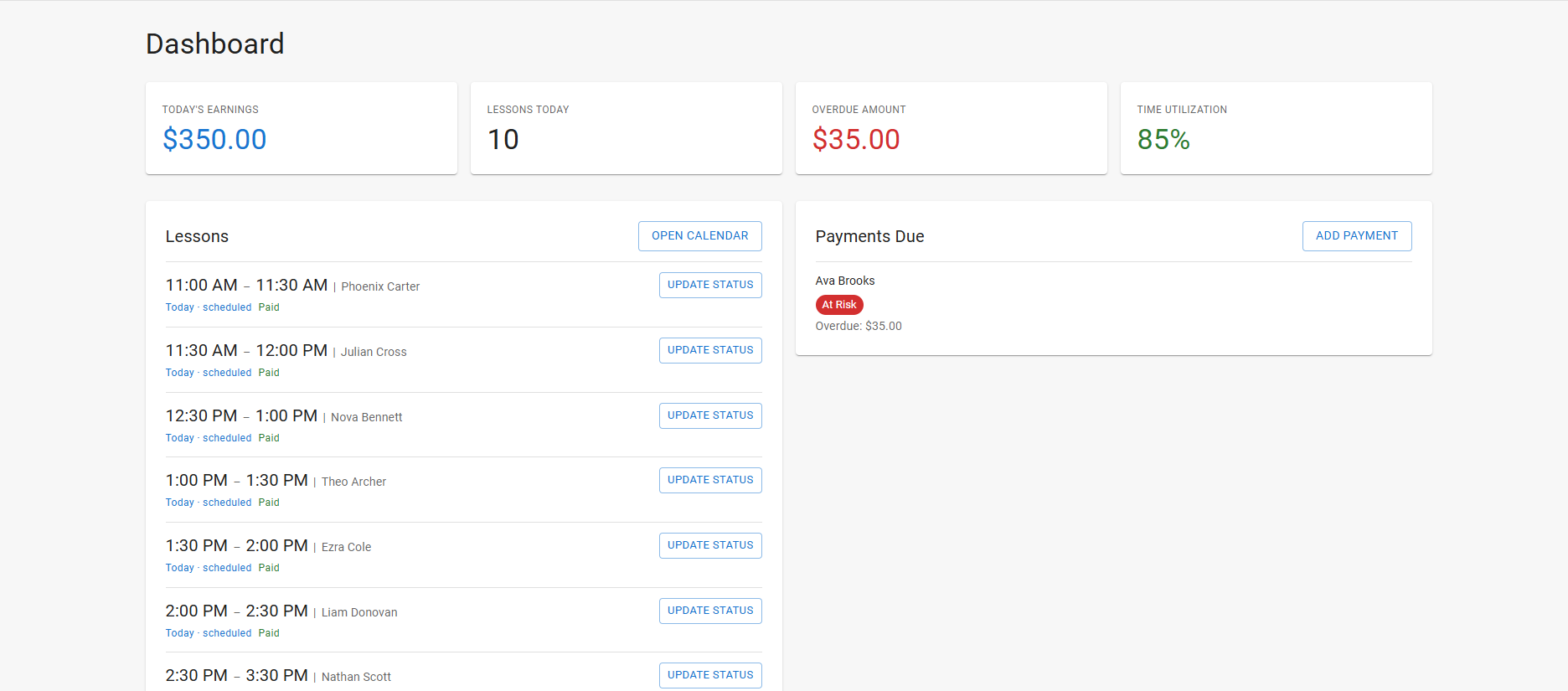Update status for Ezra Cole lesson
Screen dimensions: 1568x691
(x=710, y=545)
